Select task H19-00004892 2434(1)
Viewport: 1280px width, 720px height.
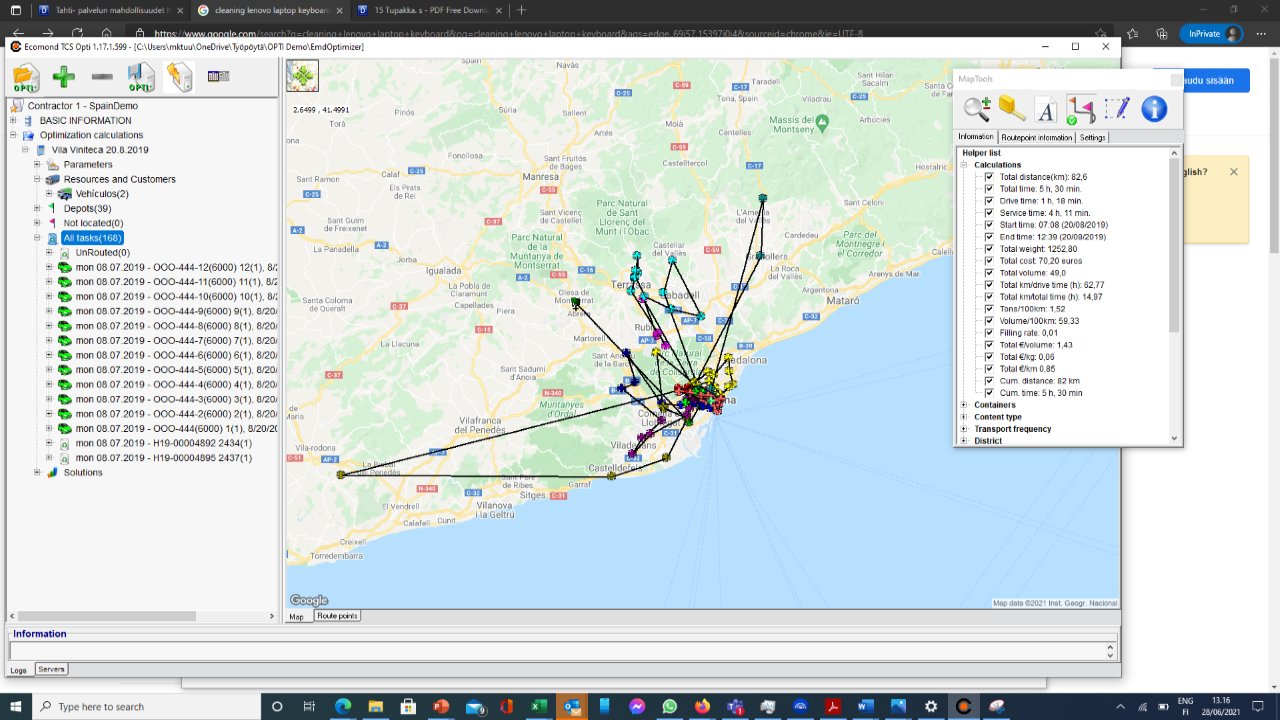click(164, 443)
